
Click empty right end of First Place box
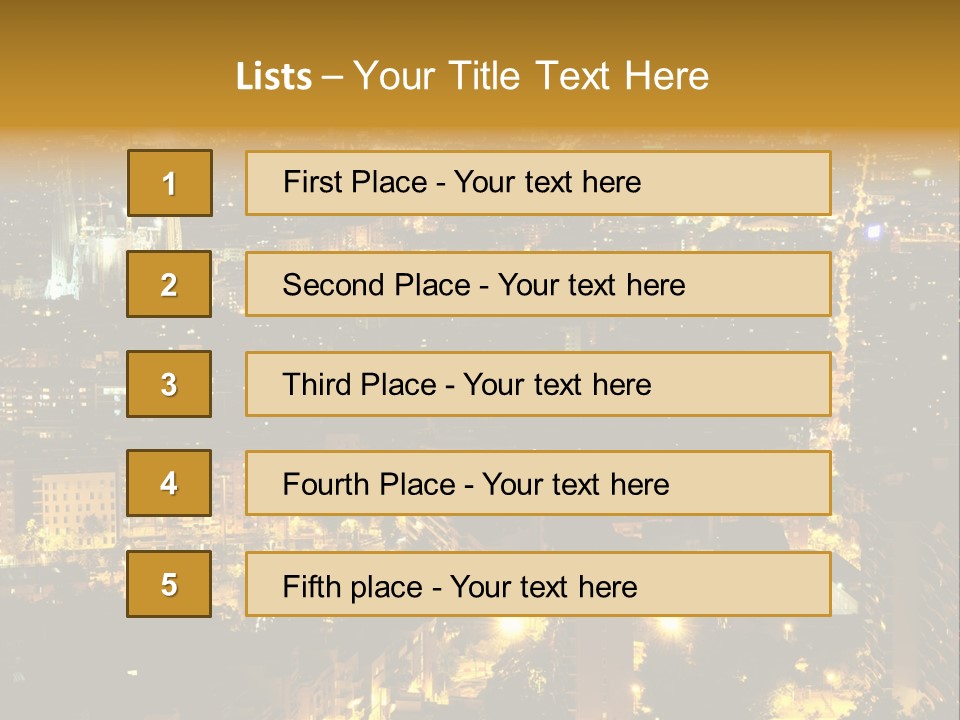point(760,183)
